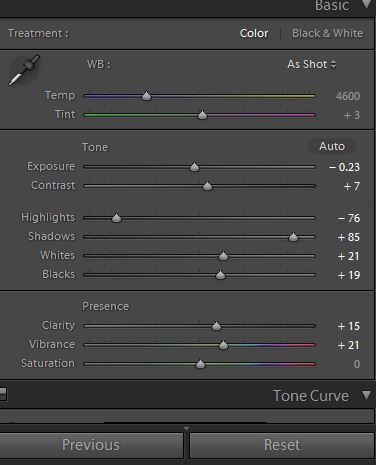Collapse the Basic panel triangle

point(367,5)
